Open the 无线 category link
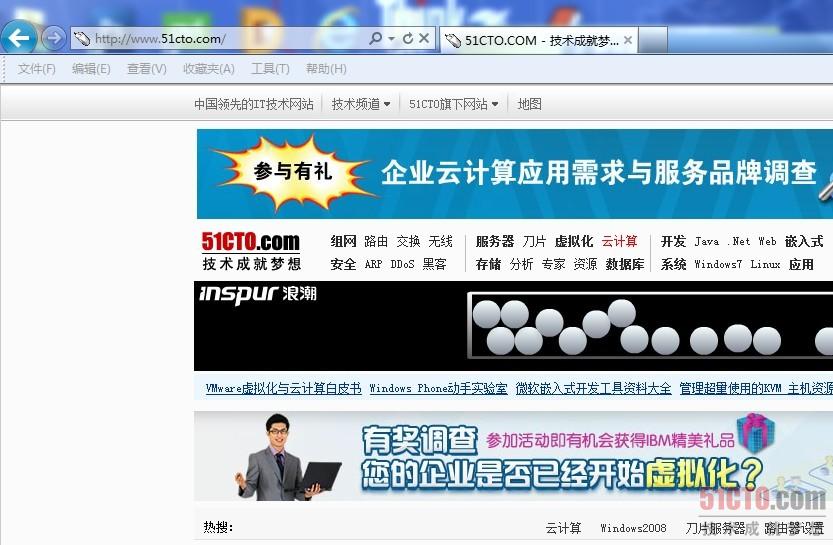The height and width of the screenshot is (545, 833). click(x=440, y=242)
